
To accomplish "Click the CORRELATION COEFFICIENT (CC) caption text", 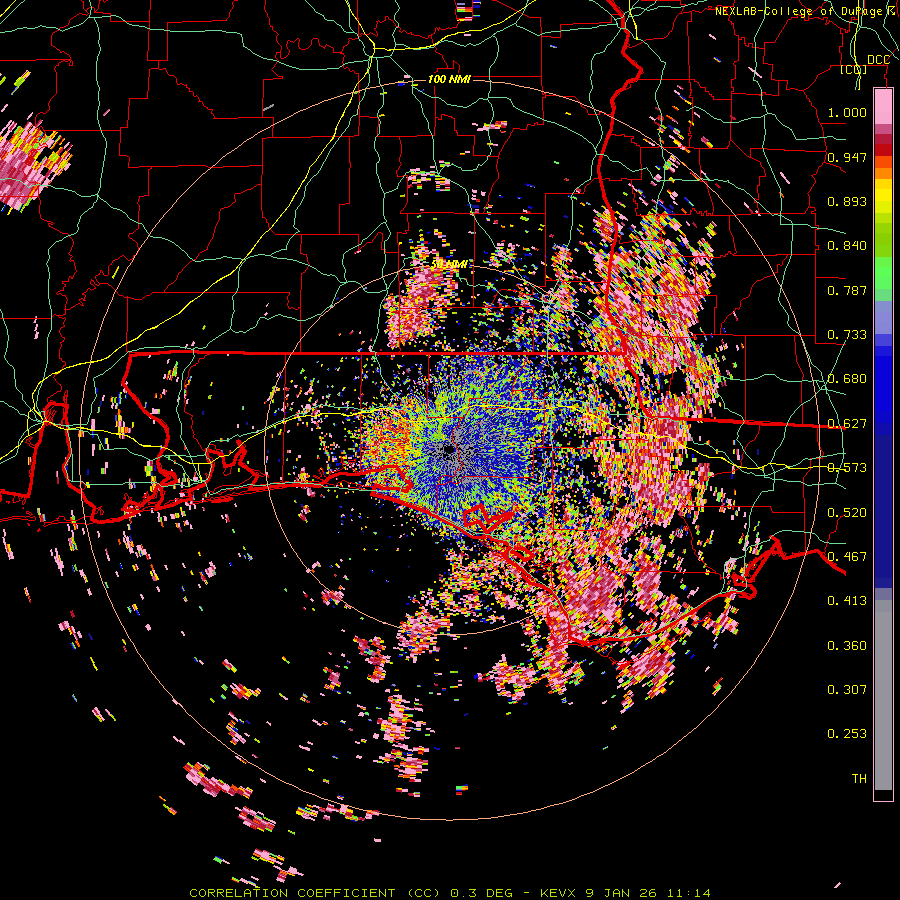I will point(314,893).
